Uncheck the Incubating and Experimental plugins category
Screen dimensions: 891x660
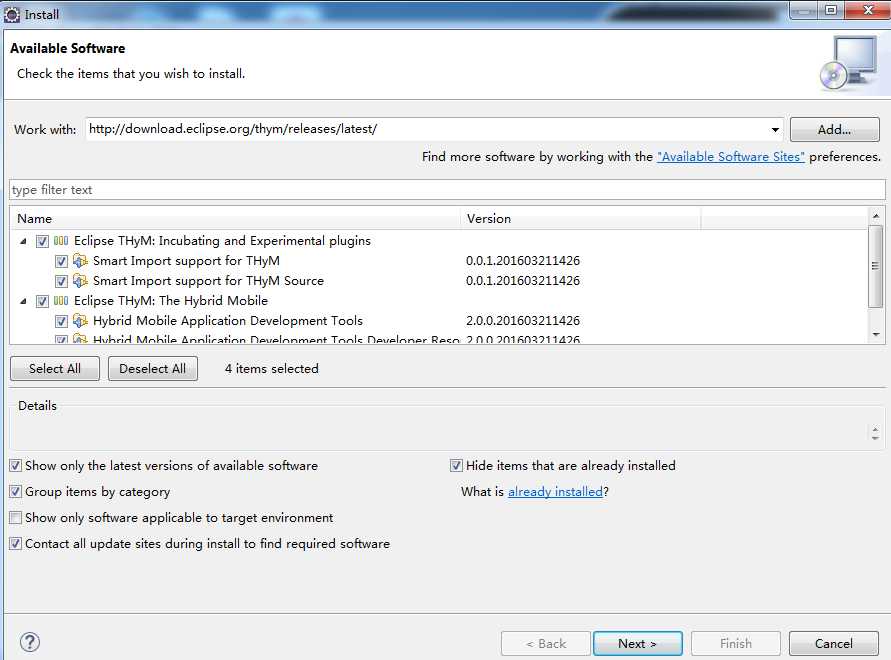pyautogui.click(x=42, y=241)
